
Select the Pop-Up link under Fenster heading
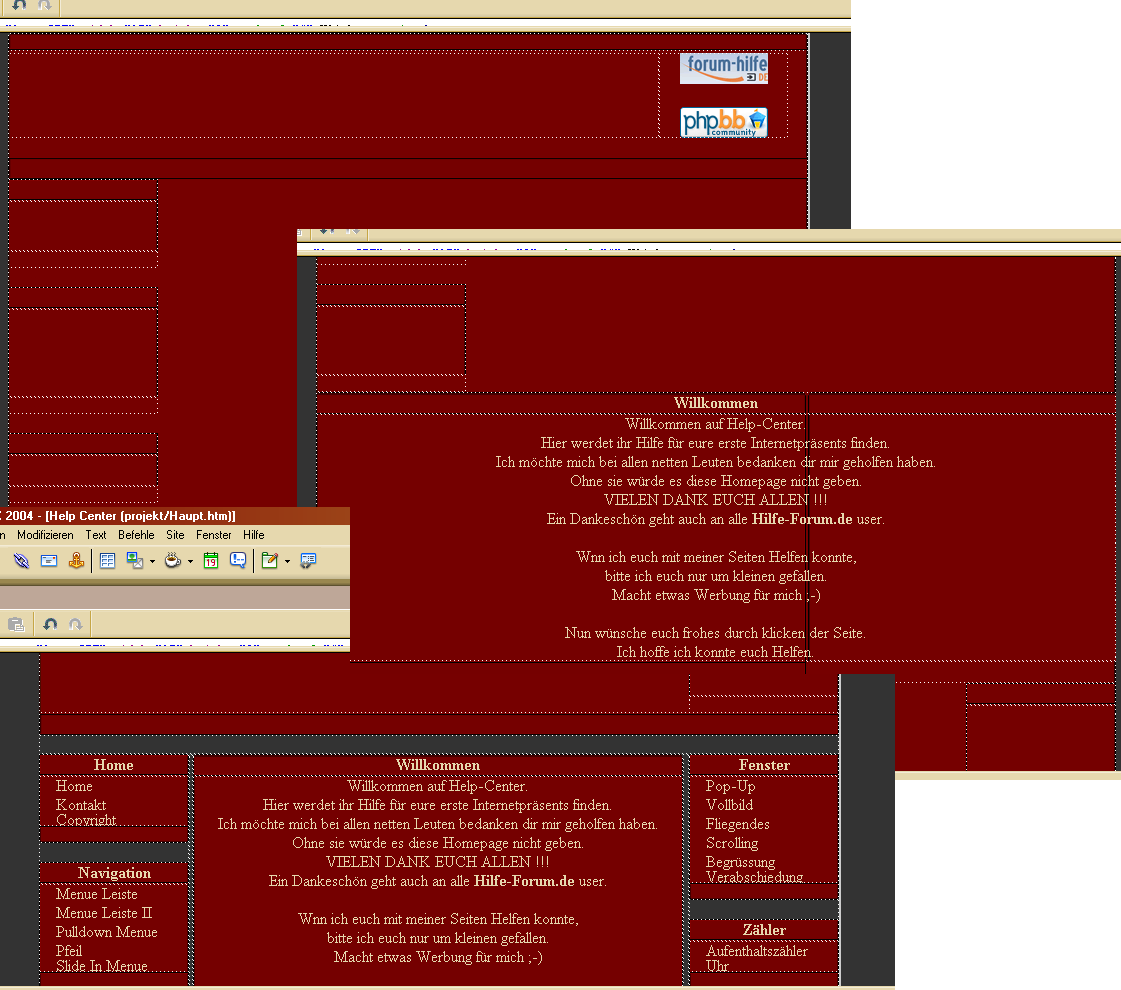pos(730,786)
